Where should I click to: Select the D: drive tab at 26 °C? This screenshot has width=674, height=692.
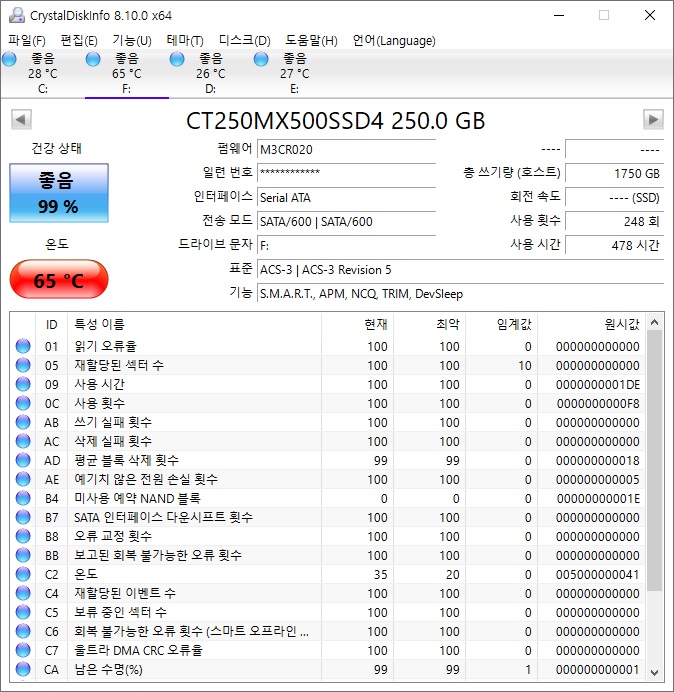tap(211, 73)
